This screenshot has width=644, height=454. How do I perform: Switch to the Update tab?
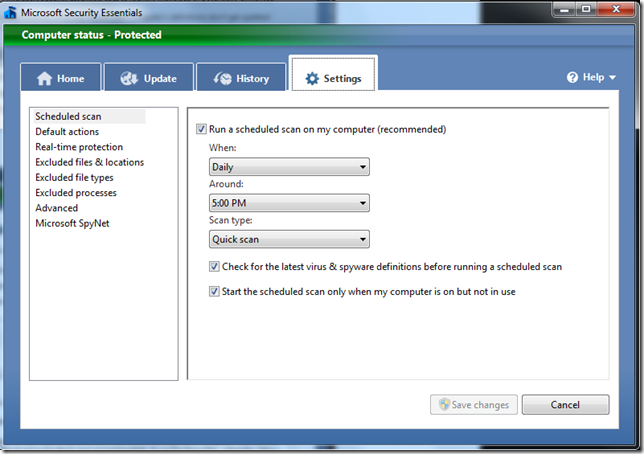click(x=149, y=77)
